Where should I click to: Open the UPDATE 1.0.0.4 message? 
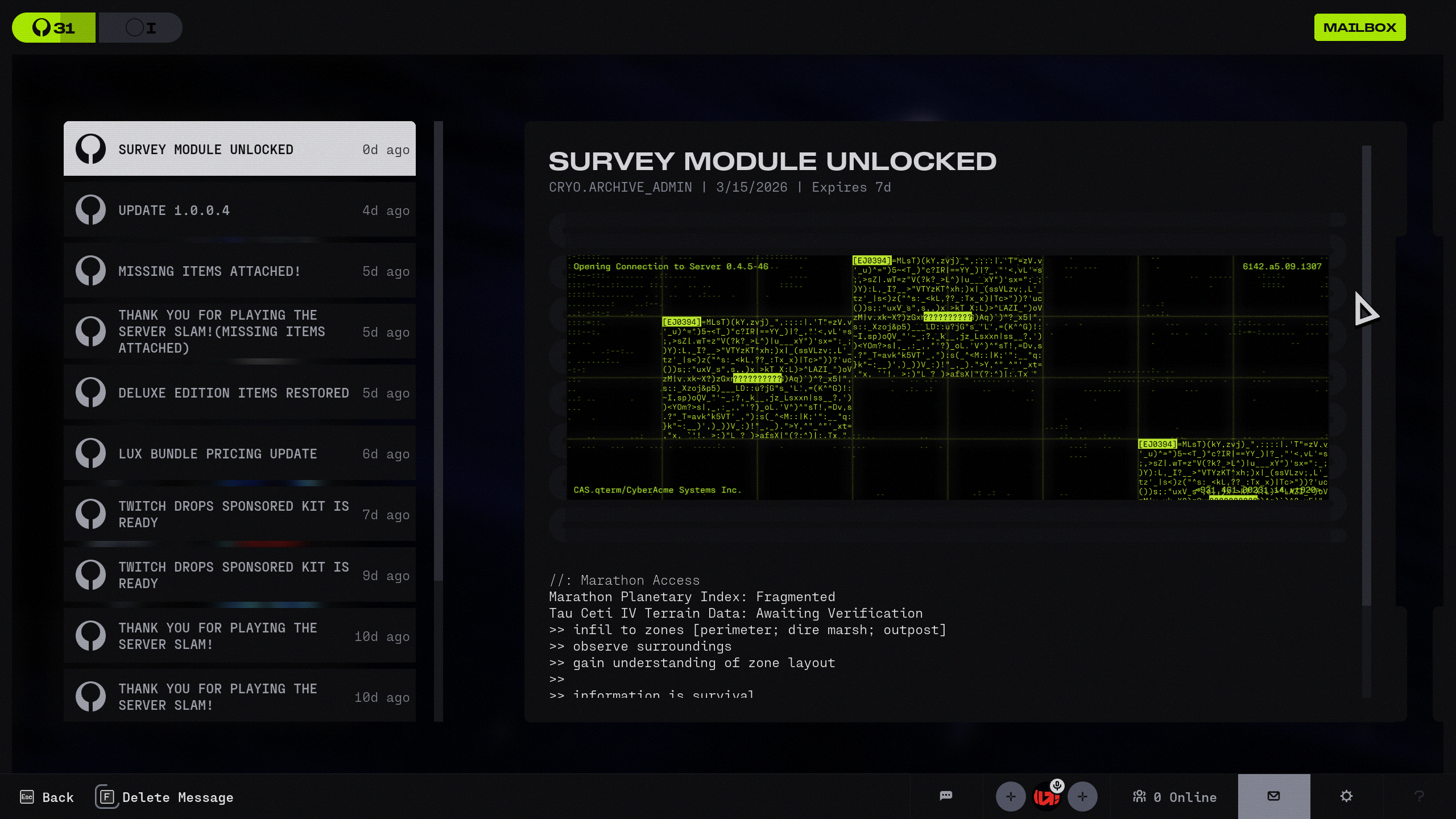pos(239,210)
